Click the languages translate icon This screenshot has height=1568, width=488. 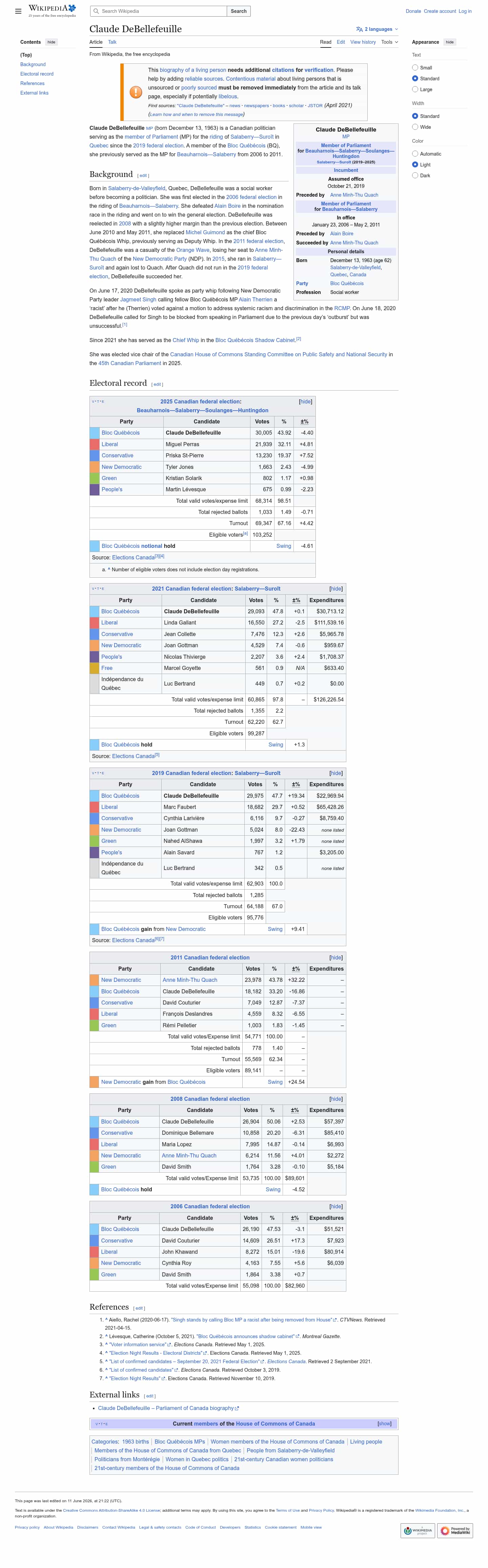359,29
